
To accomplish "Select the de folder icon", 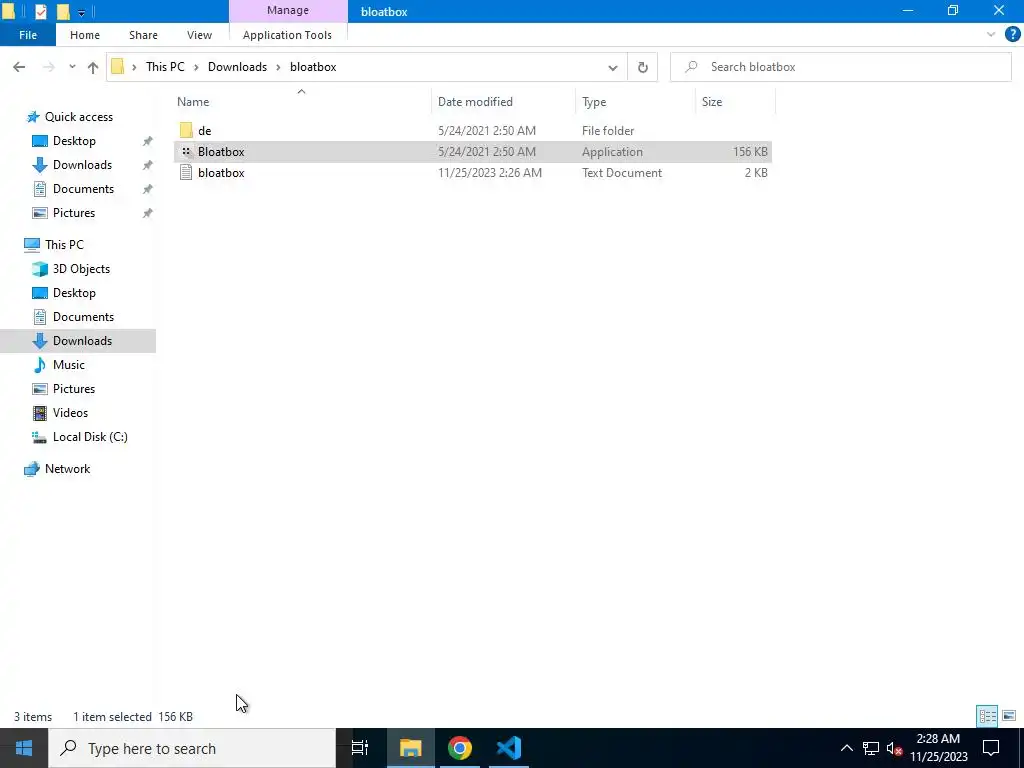I will (x=186, y=131).
